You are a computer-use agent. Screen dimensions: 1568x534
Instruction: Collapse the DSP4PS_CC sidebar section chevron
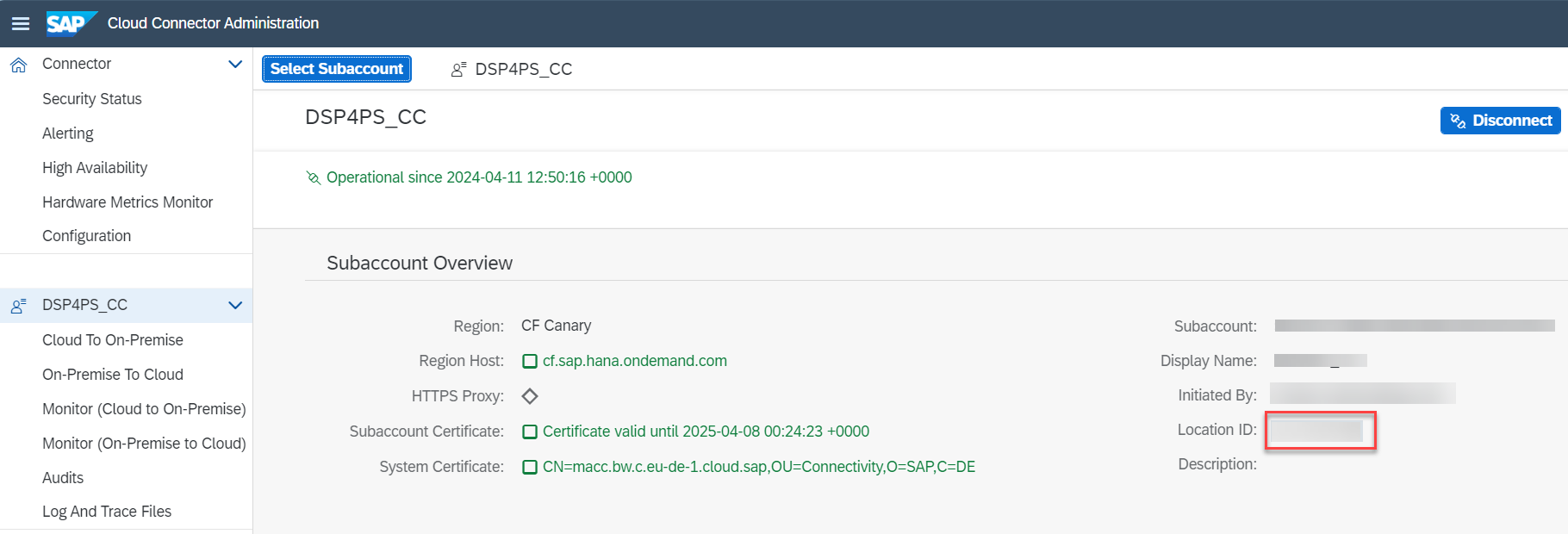coord(234,306)
